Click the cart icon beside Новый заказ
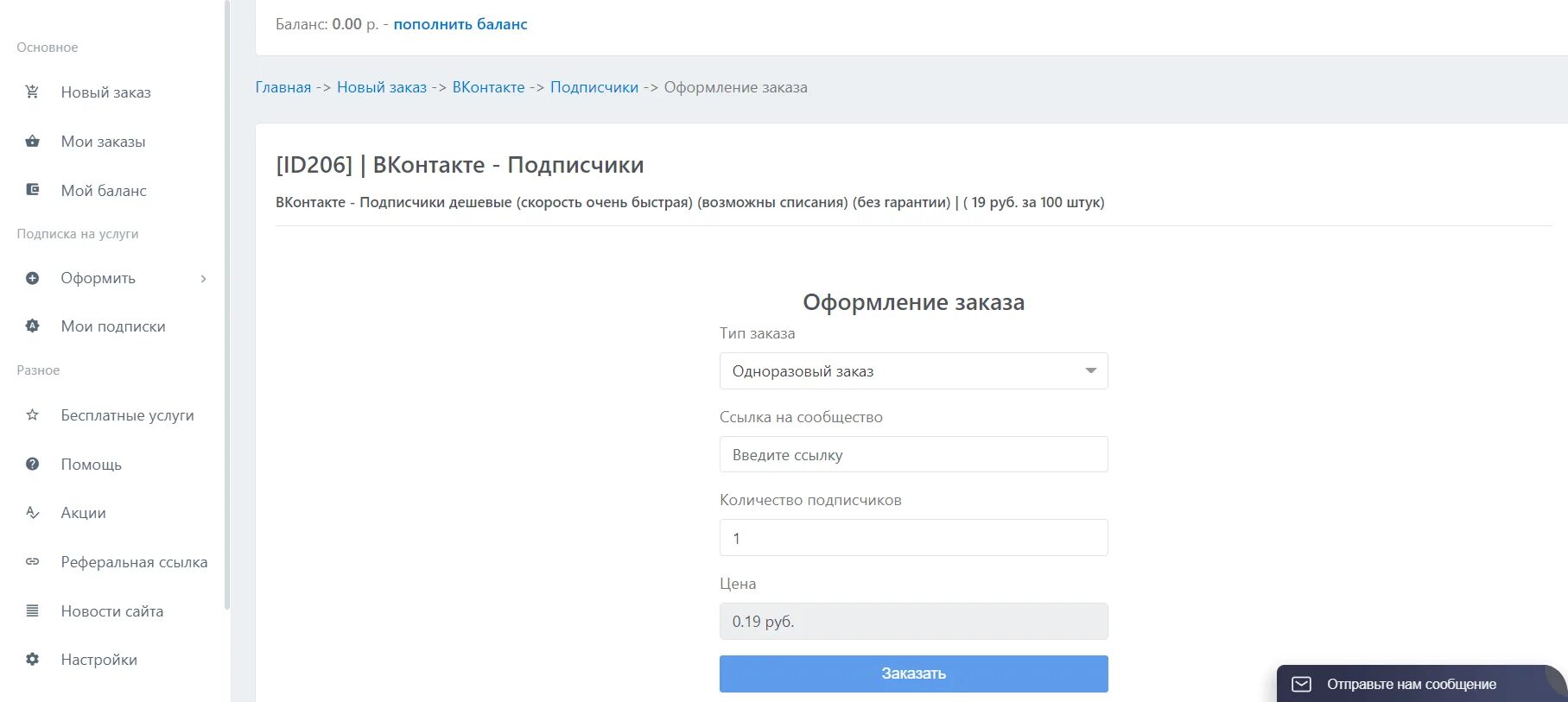This screenshot has height=702, width=1568. (32, 92)
